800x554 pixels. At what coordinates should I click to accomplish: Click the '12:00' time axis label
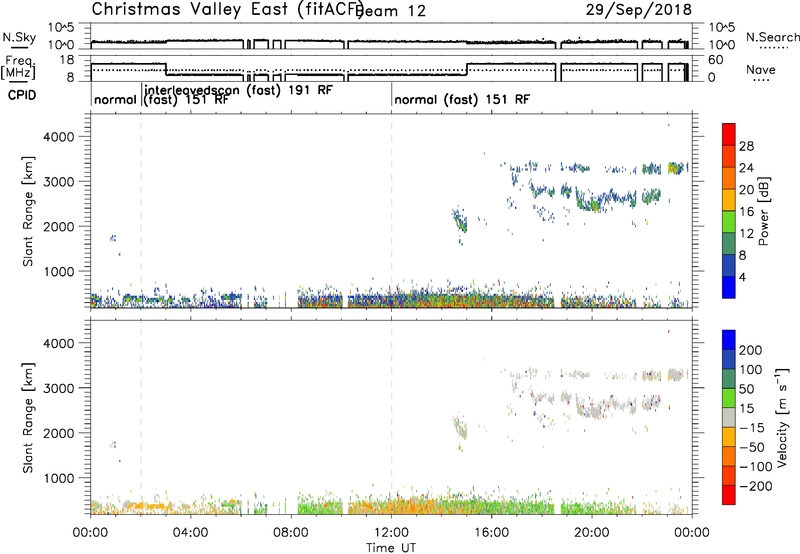pos(391,533)
